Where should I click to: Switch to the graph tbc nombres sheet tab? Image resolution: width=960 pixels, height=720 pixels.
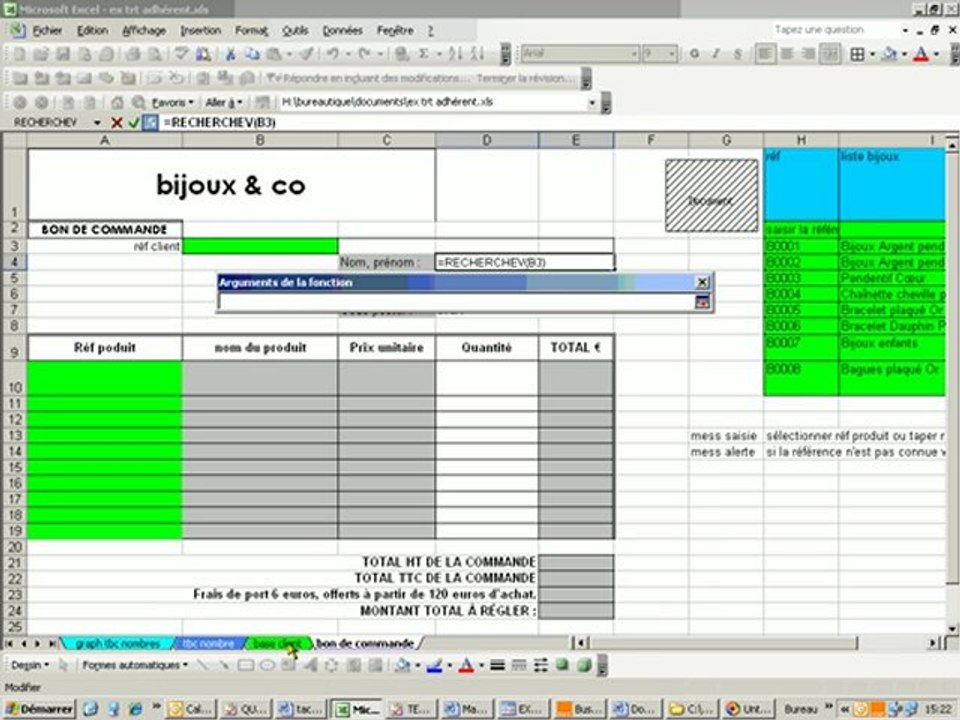pos(118,643)
